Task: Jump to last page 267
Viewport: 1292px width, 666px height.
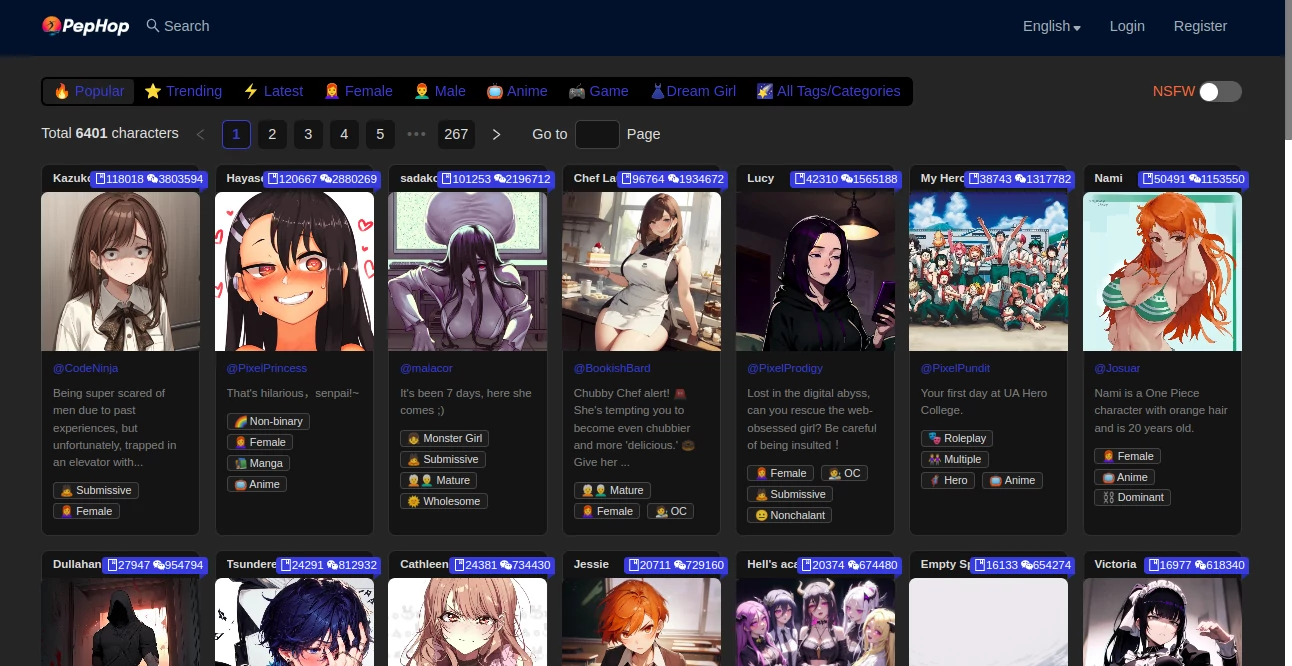Action: pos(456,134)
